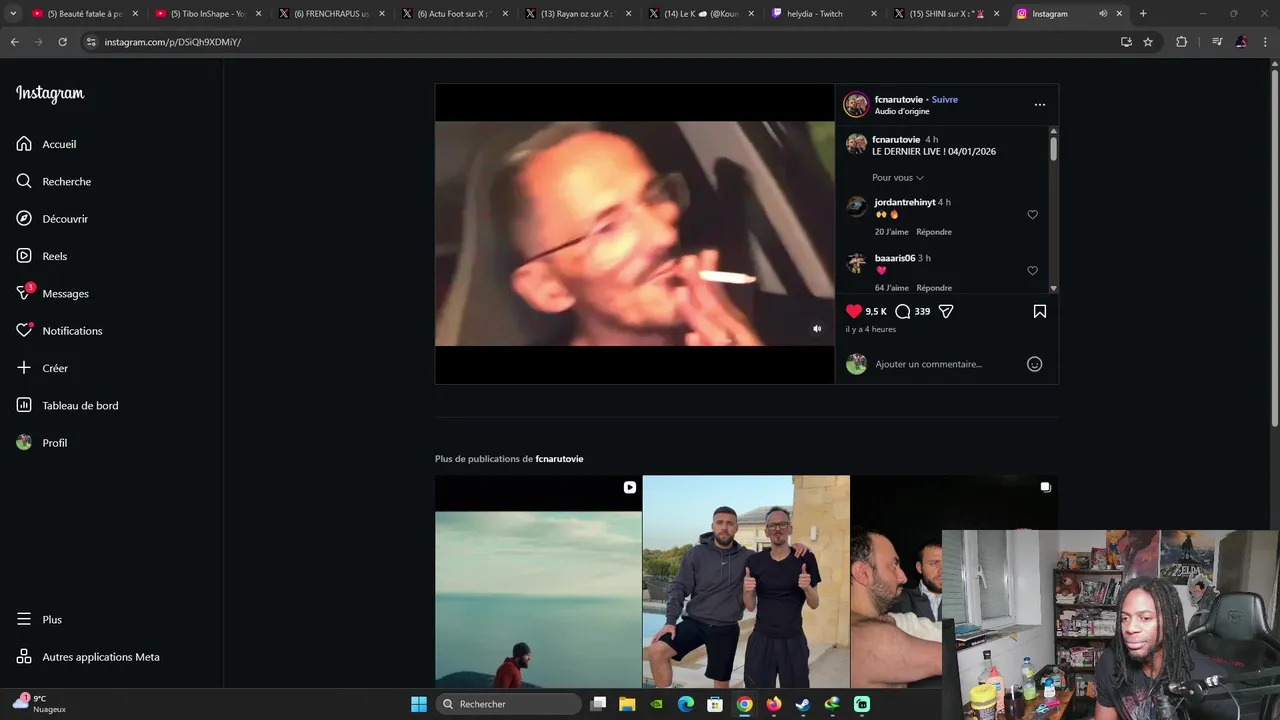Like baaaris06's comment

[x=1032, y=270]
